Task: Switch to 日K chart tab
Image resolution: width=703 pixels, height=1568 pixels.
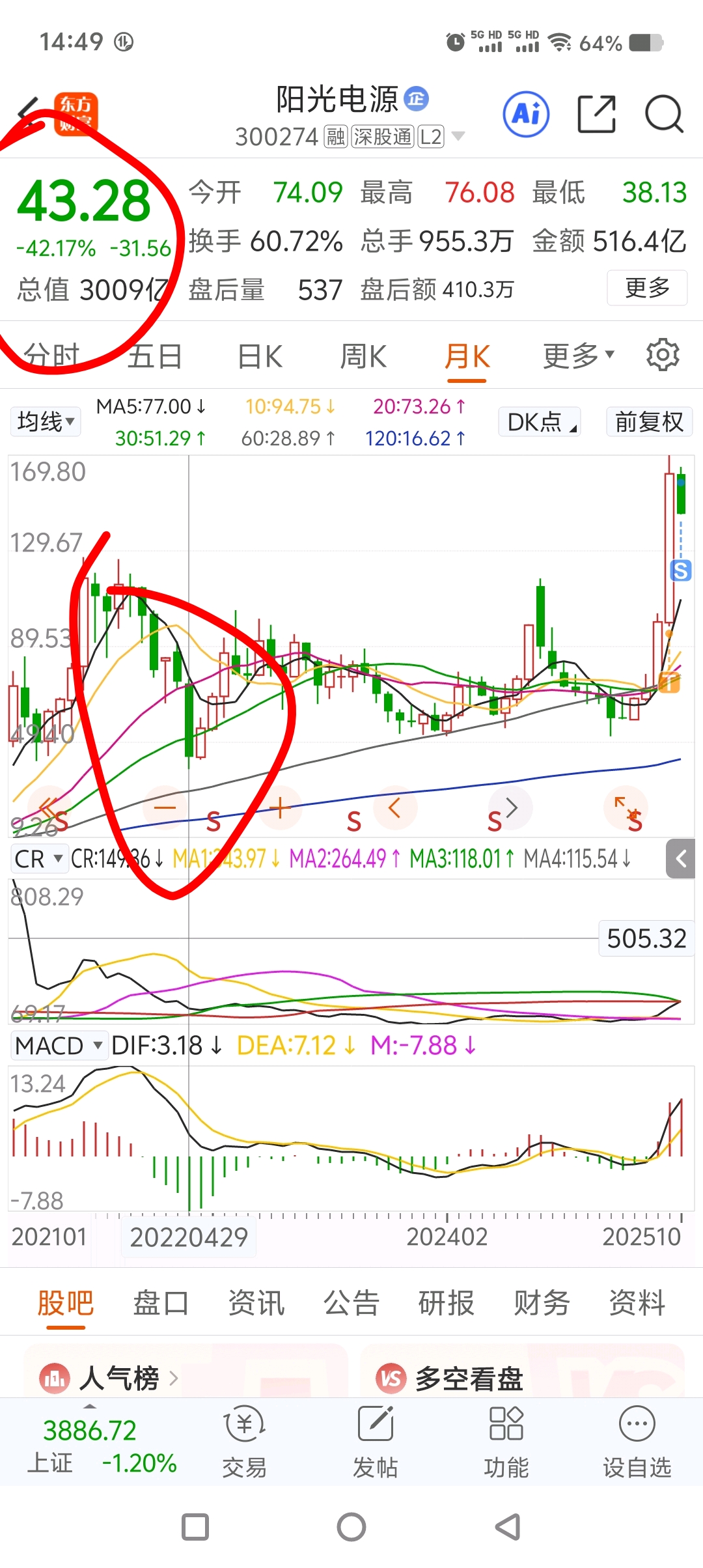Action: coord(260,356)
